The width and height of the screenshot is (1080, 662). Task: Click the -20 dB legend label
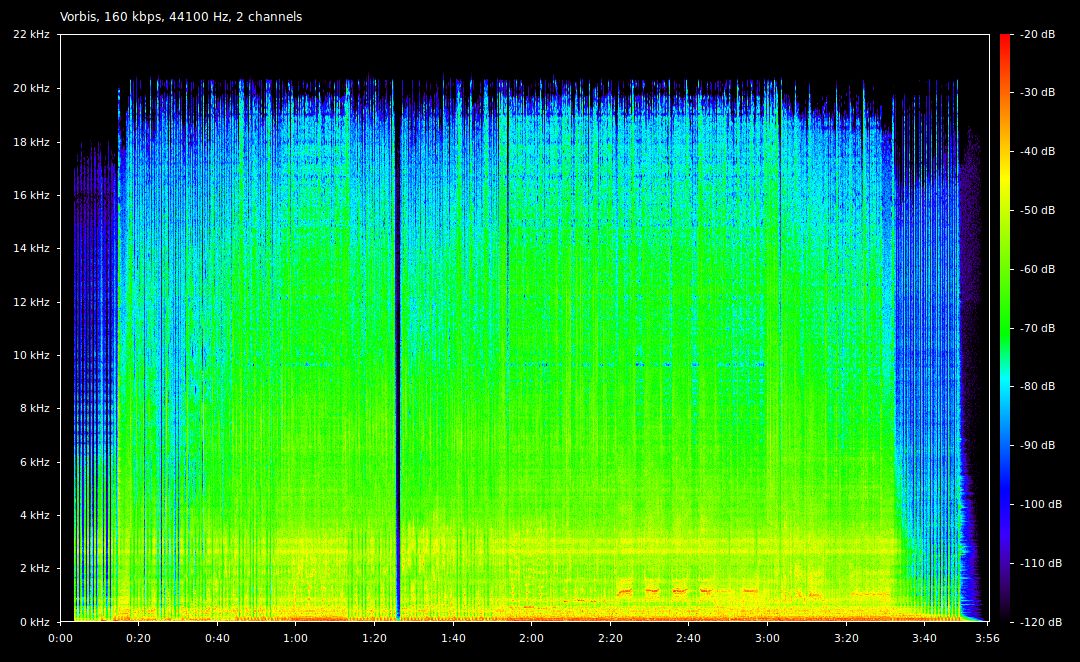(x=1037, y=34)
